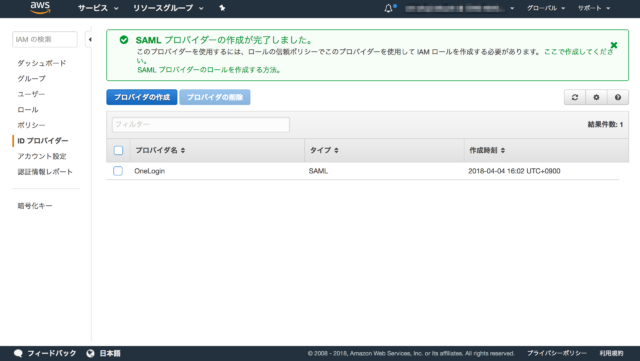Click the pin shortcut icon in header
The width and height of the screenshot is (640, 361).
(x=222, y=8)
